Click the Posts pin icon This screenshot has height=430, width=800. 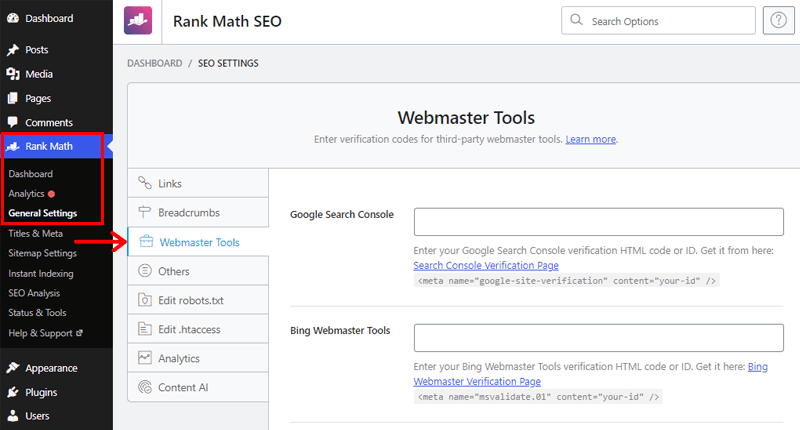[13, 50]
